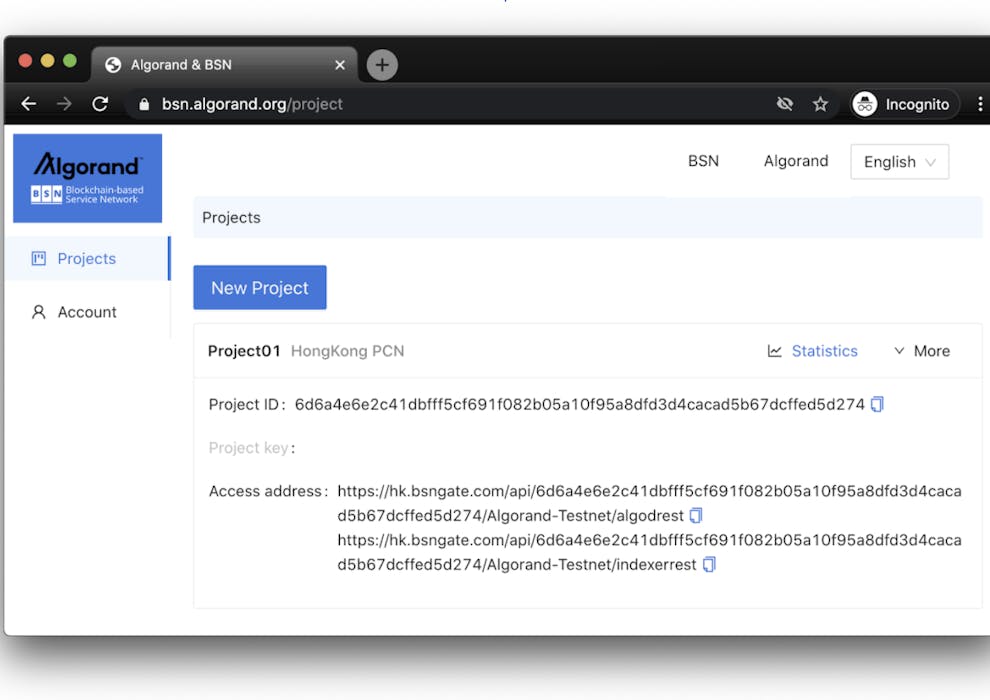Expand the More options for Project01
Screen dimensions: 990x700
pos(922,351)
